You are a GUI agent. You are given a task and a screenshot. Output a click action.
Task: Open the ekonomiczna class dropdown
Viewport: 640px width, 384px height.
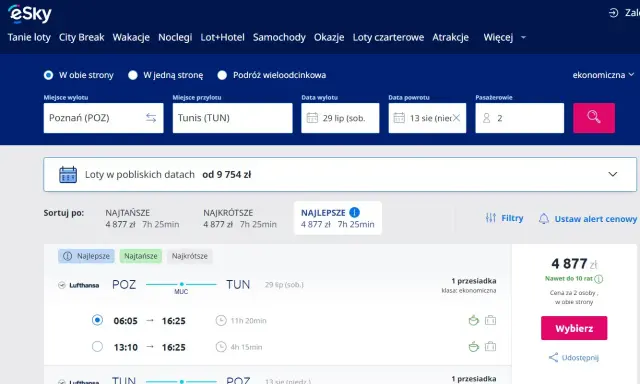pos(603,75)
